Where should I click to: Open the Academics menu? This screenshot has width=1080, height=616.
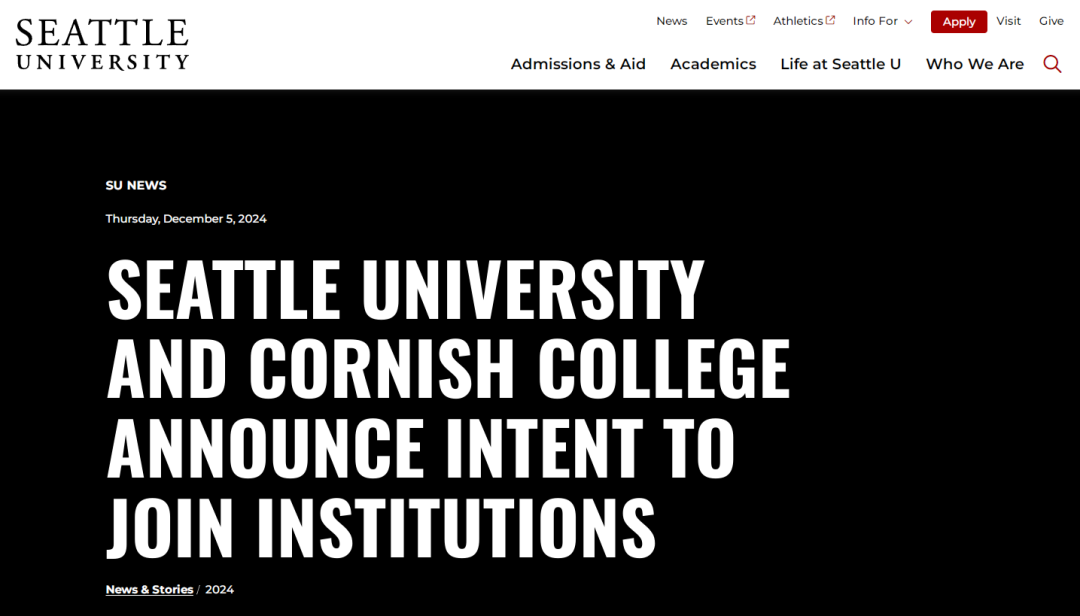click(x=713, y=64)
